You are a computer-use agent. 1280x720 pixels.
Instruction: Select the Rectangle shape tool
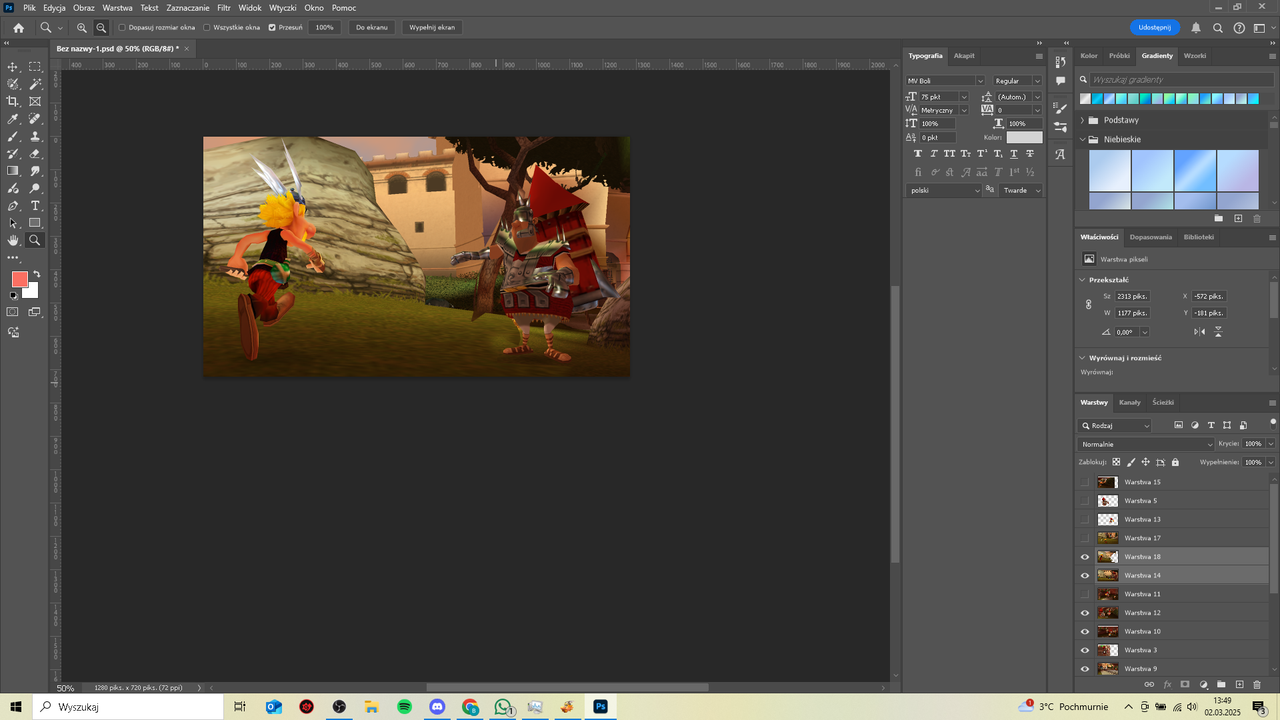click(x=35, y=223)
